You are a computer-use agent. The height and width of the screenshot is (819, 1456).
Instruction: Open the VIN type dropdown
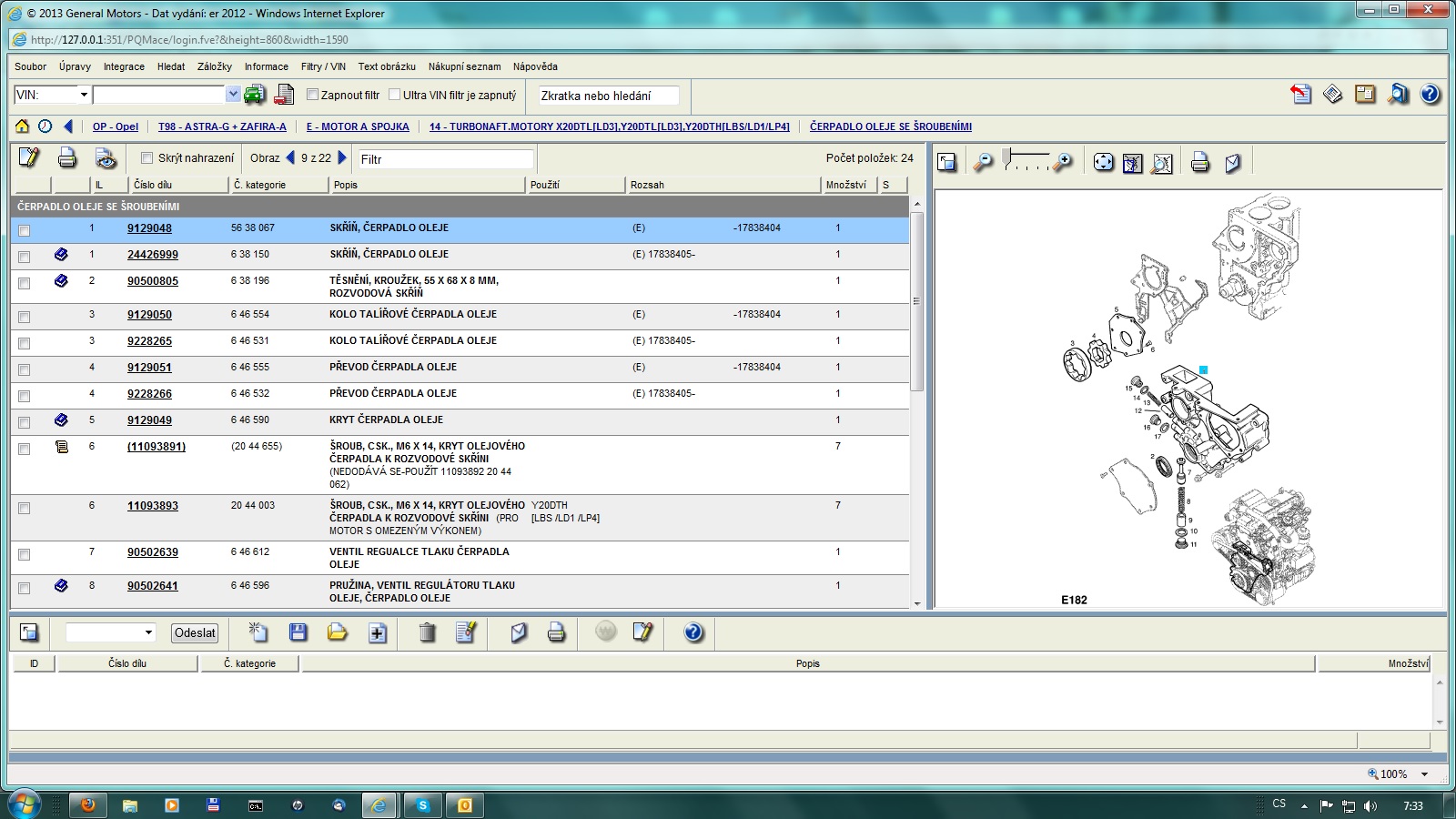tap(84, 95)
